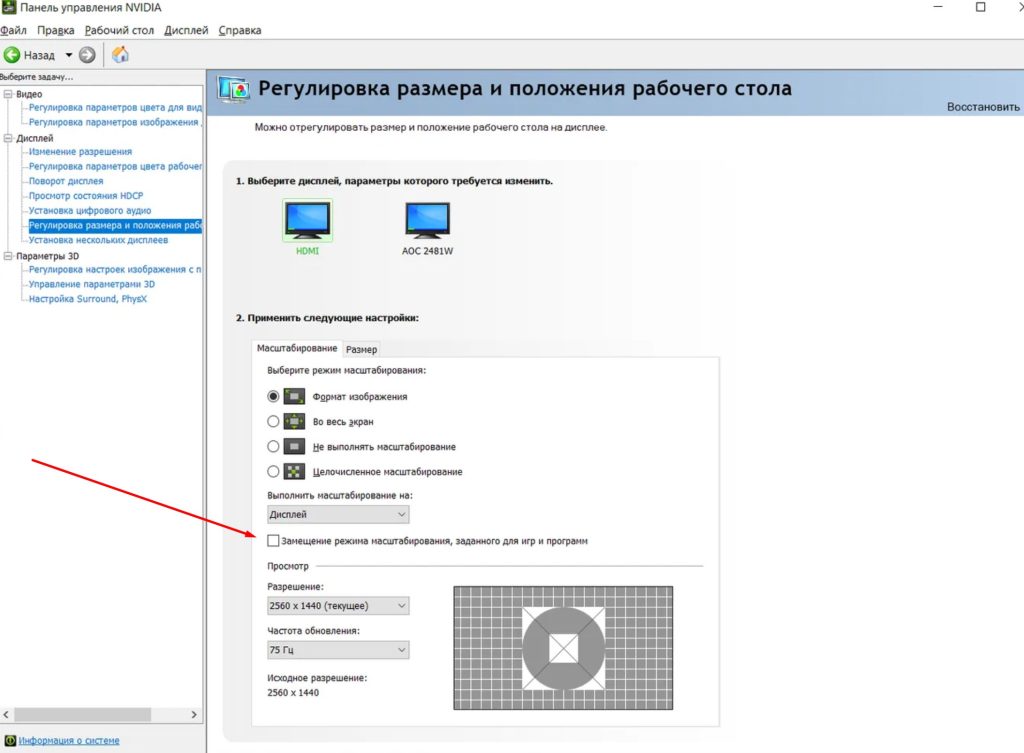1024x753 pixels.
Task: Open the 75 Гц refresh rate dropdown
Action: (338, 650)
